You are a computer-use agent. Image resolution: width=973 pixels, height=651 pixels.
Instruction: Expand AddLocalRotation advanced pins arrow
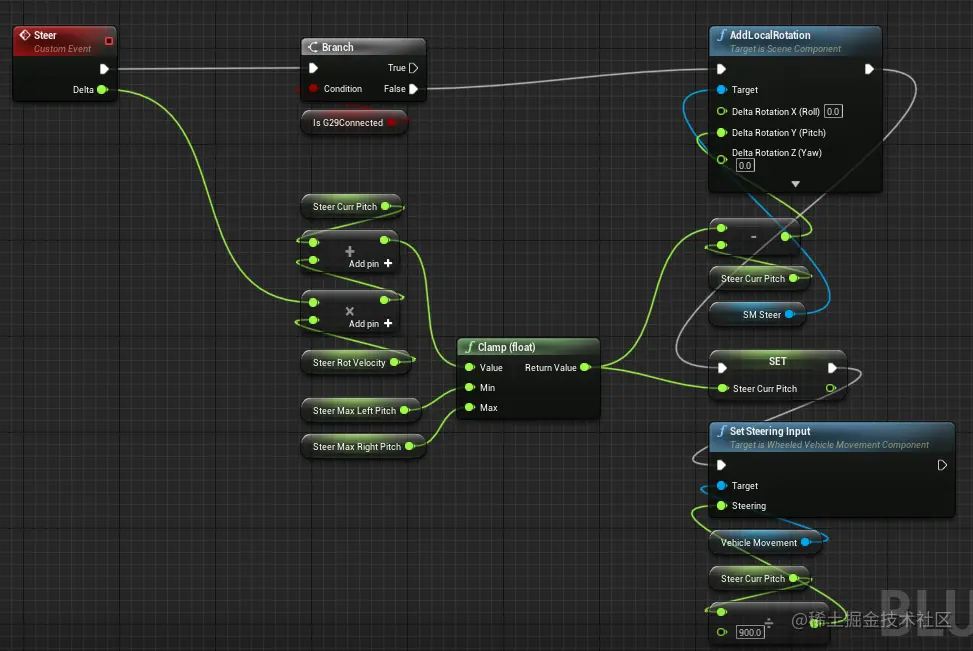click(796, 184)
